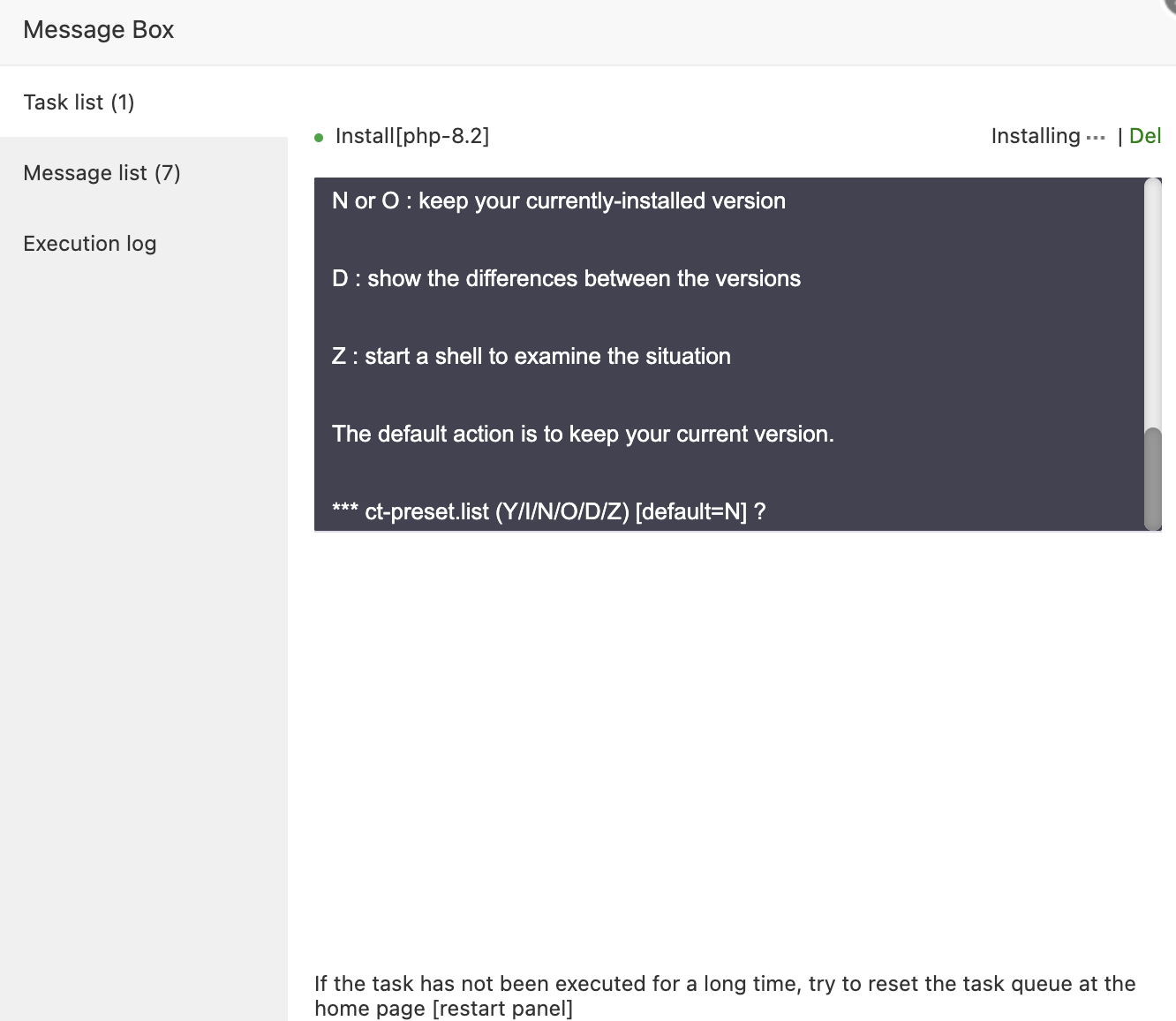Open the Execution log tab

click(90, 244)
